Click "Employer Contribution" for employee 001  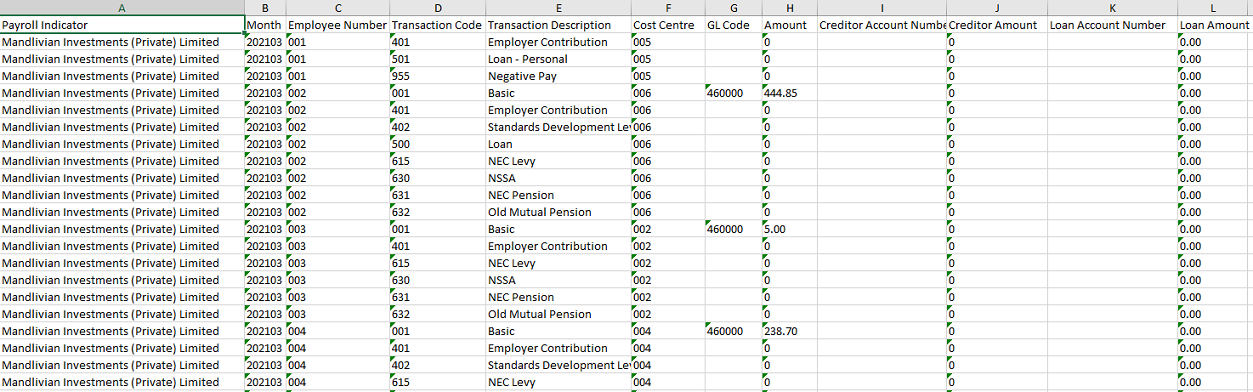(559, 42)
